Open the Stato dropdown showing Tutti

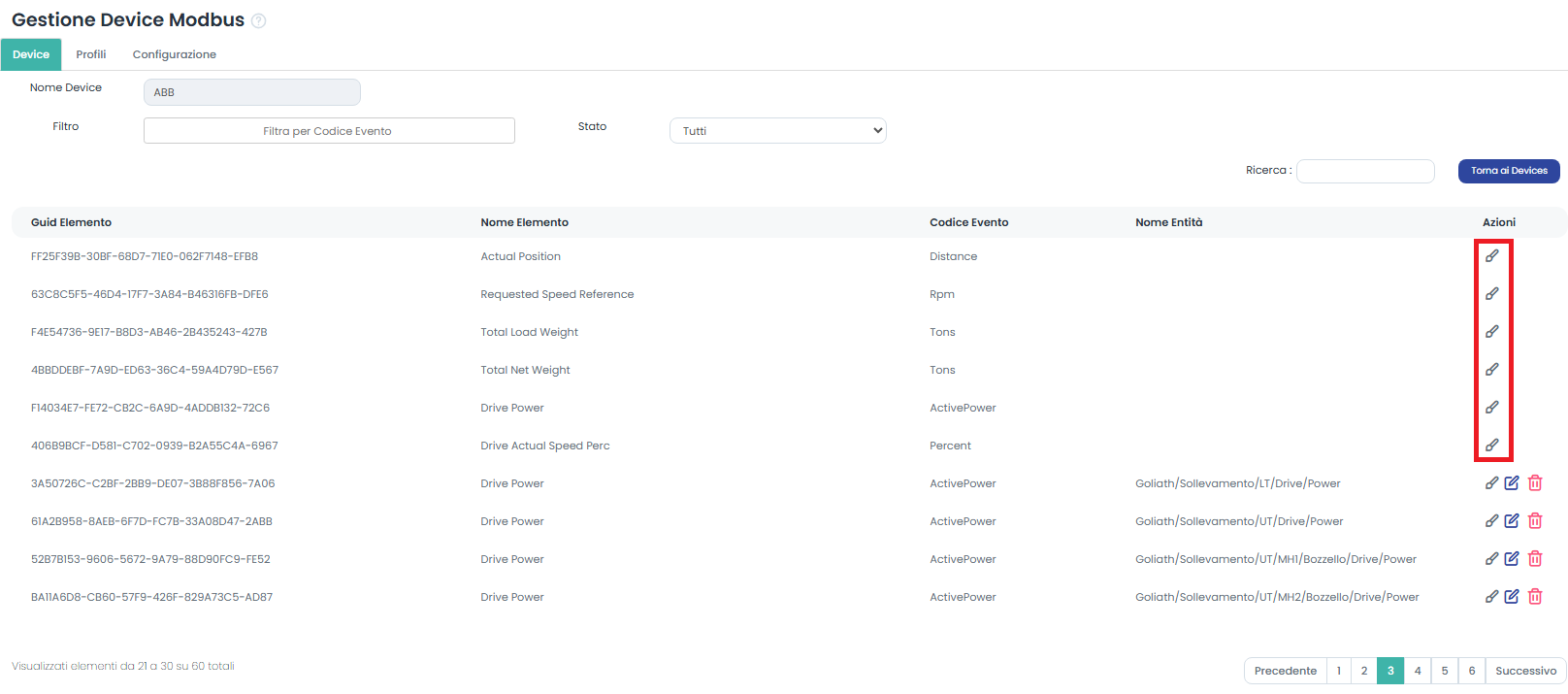click(x=777, y=131)
